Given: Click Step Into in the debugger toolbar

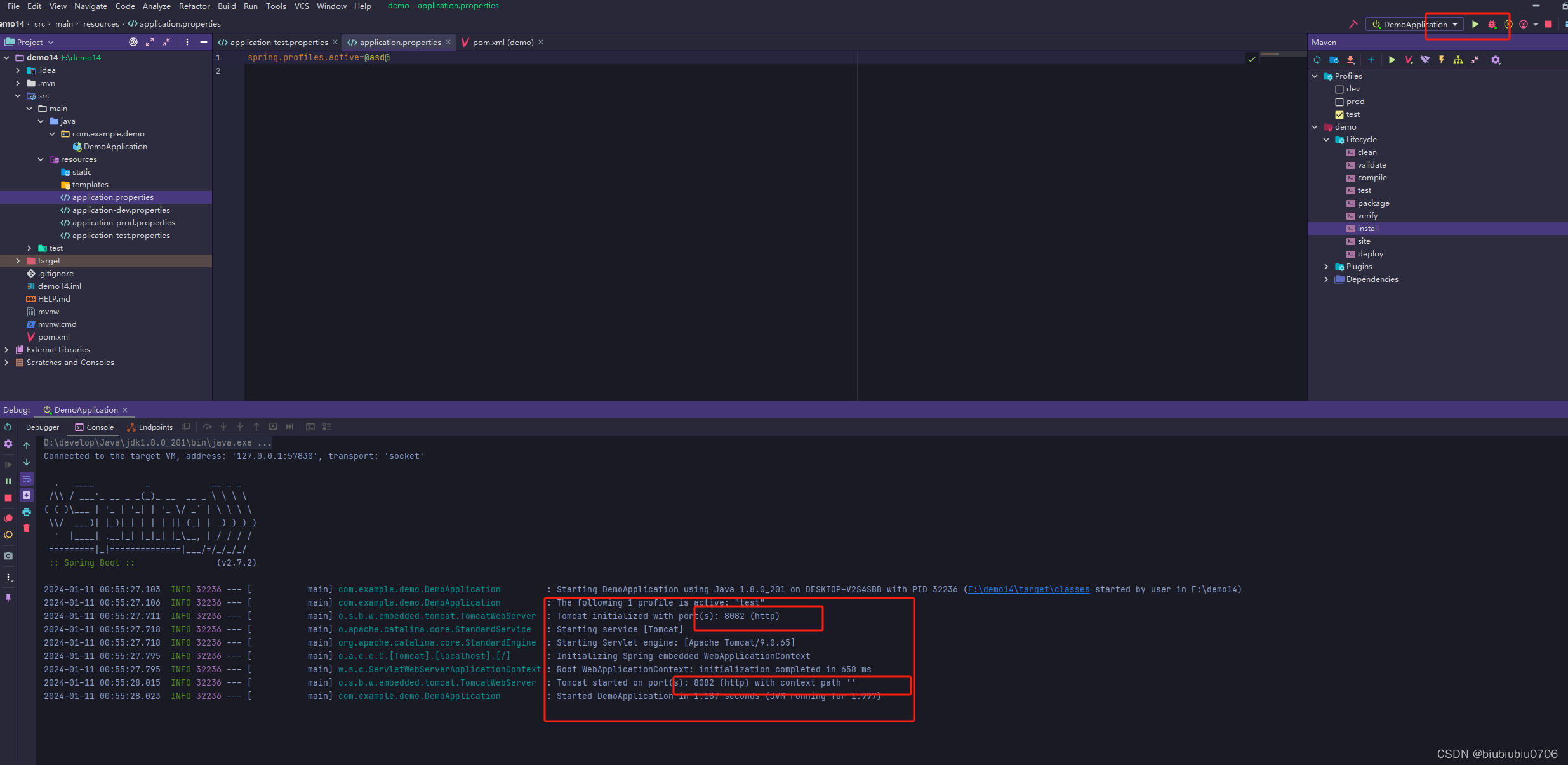Looking at the screenshot, I should click(223, 427).
